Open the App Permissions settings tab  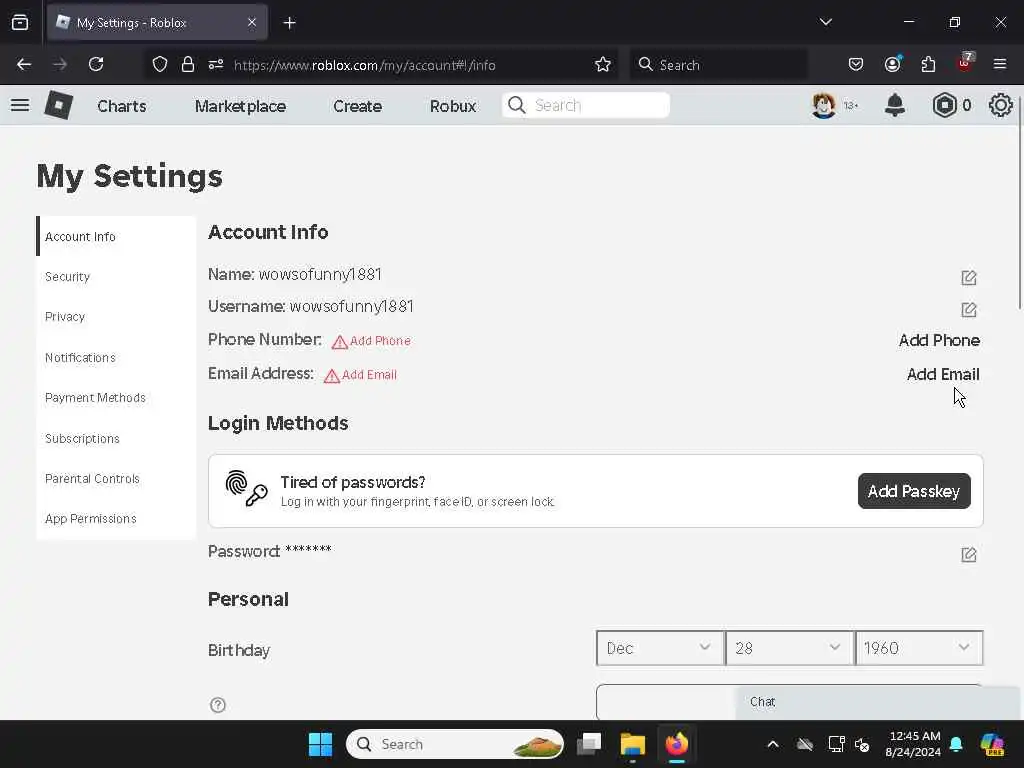(x=116, y=519)
